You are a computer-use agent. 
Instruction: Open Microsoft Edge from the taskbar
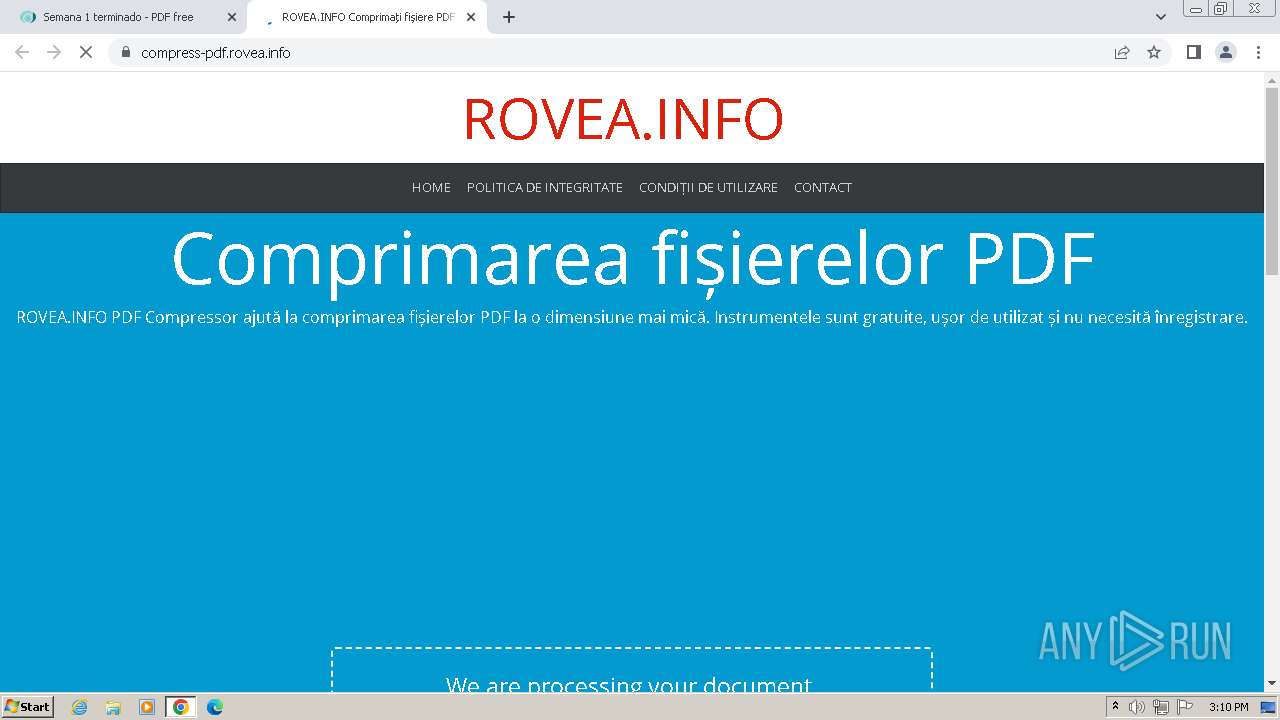click(x=215, y=707)
